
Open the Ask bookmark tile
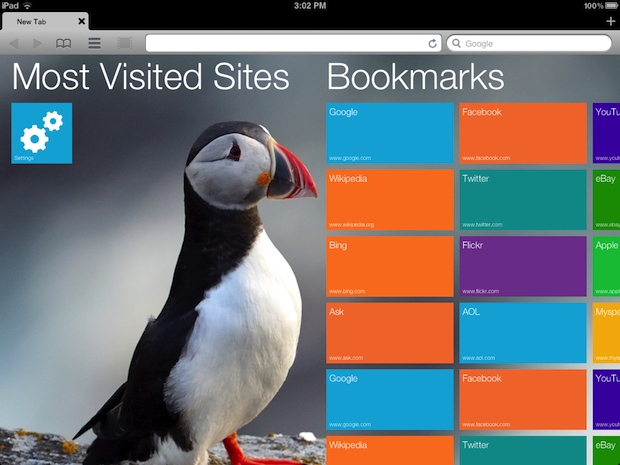(x=389, y=333)
